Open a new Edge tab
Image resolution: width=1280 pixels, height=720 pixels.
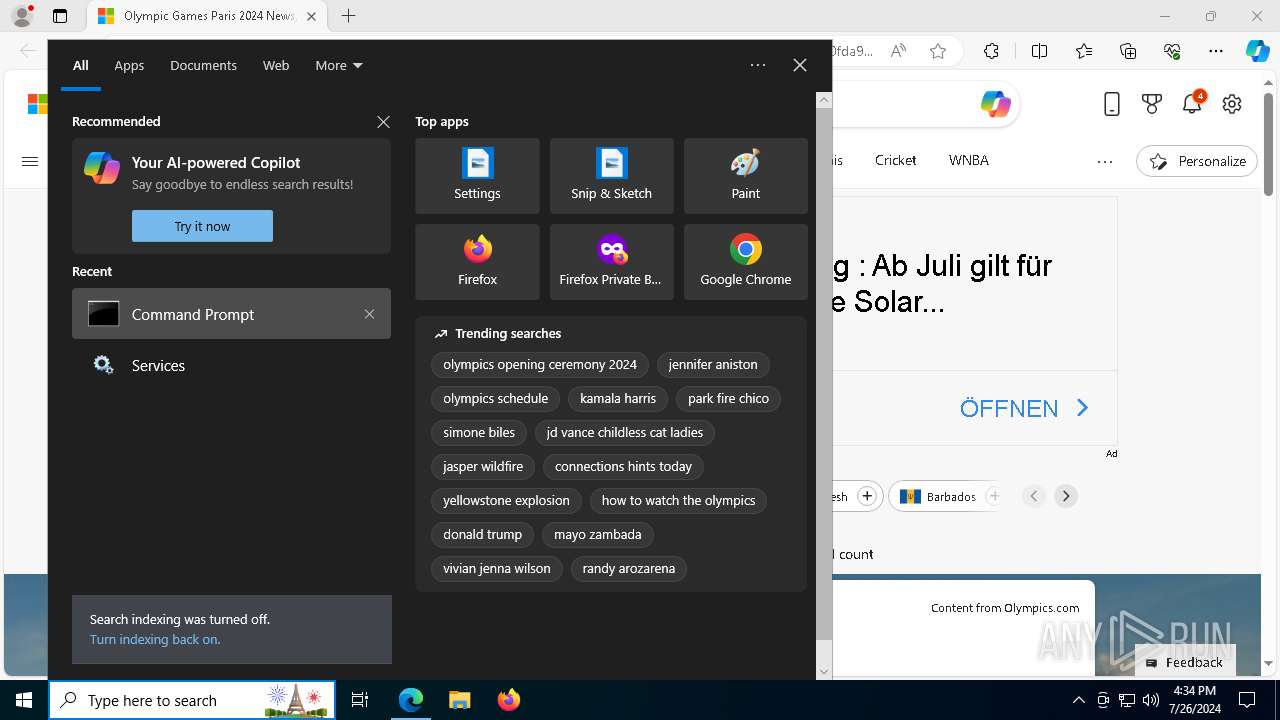[348, 16]
